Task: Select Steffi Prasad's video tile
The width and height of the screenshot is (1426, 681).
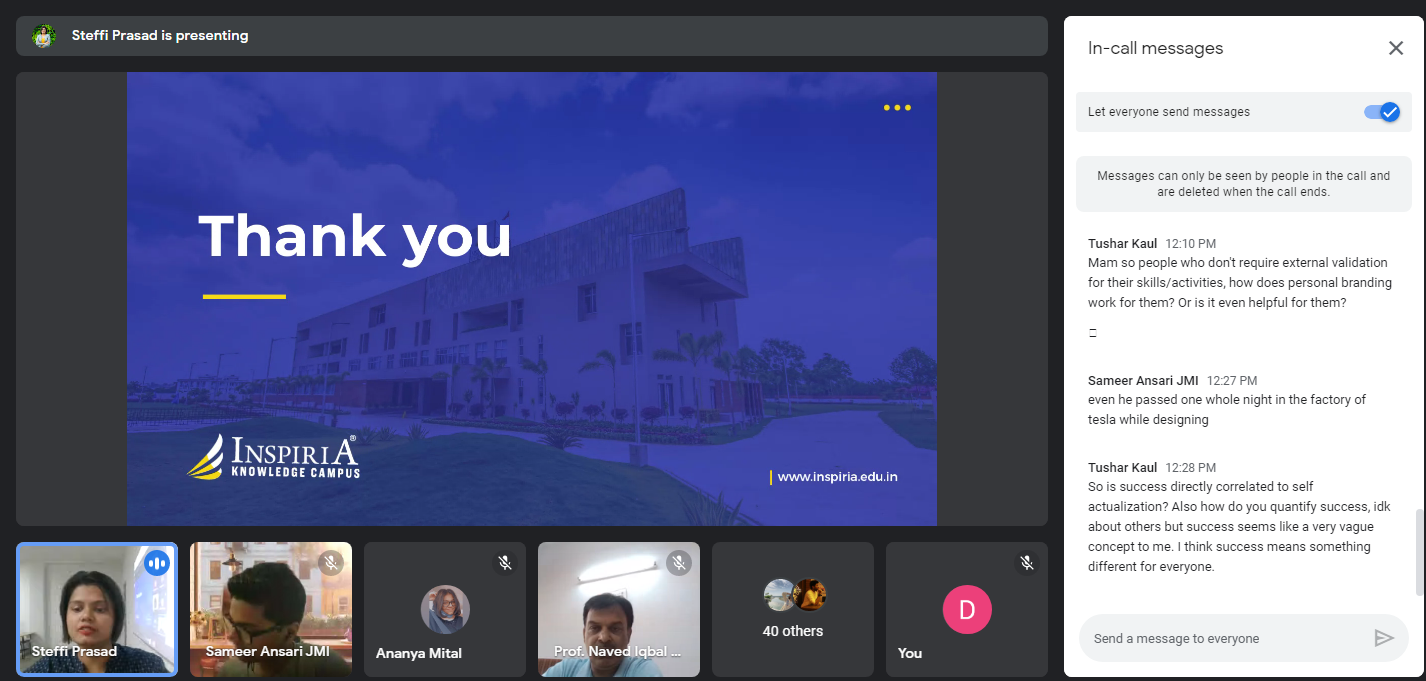Action: pyautogui.click(x=97, y=609)
